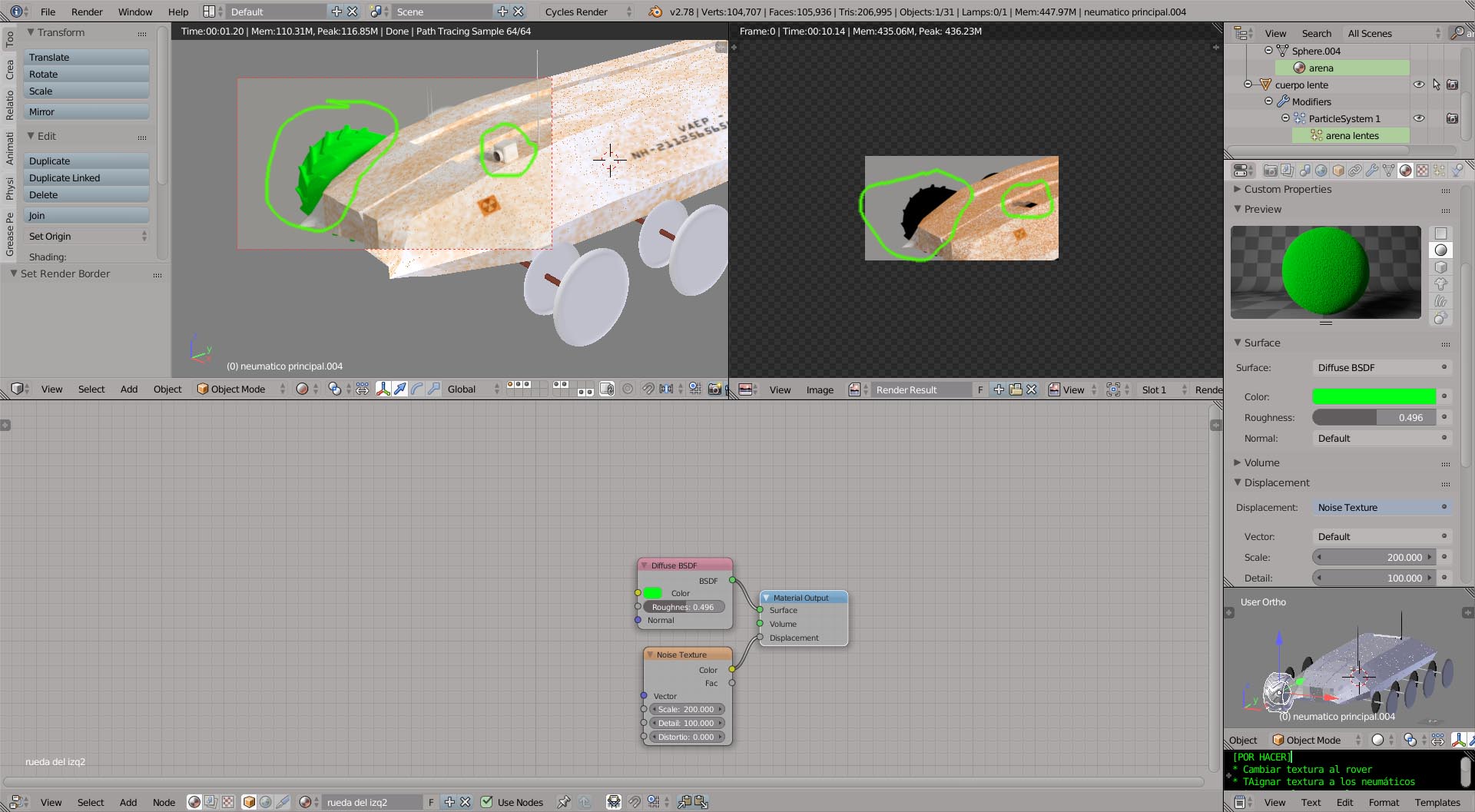Open the Material properties tab icon
The width and height of the screenshot is (1475, 812).
[1405, 171]
